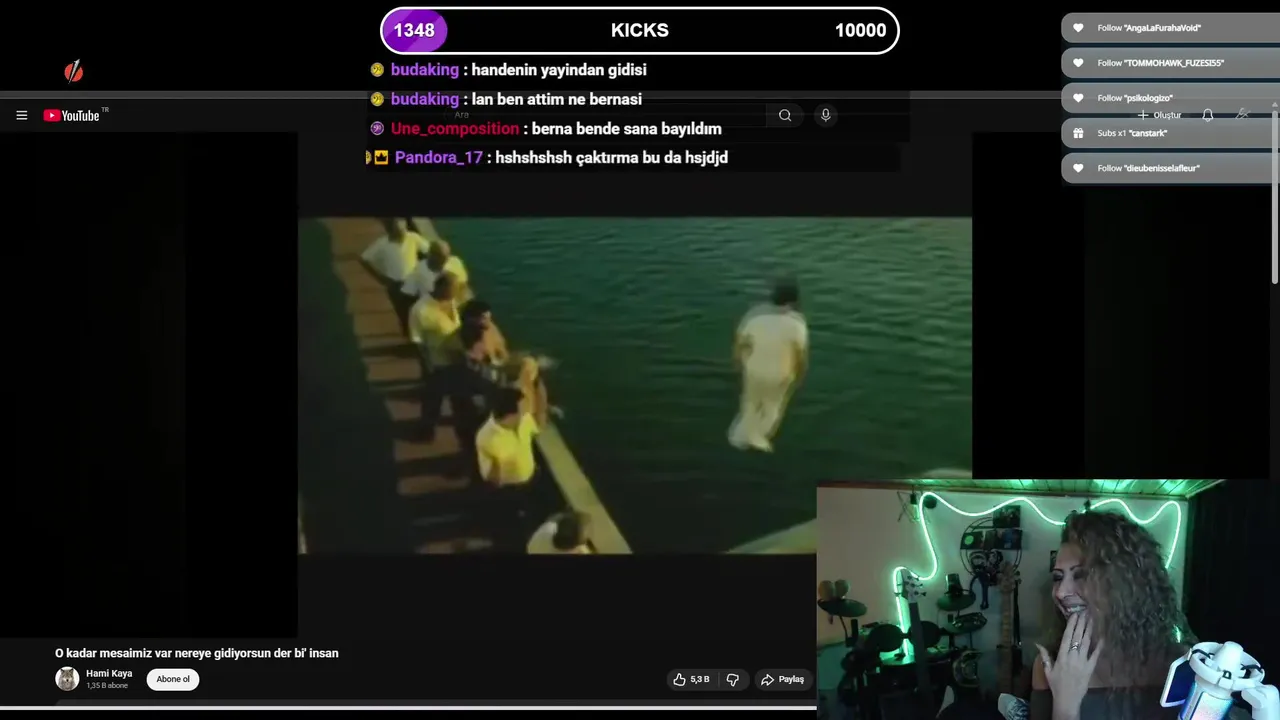Click the heart icon beside Follow 'AngaLaFurahaVoid'
1280x720 pixels.
1078,28
